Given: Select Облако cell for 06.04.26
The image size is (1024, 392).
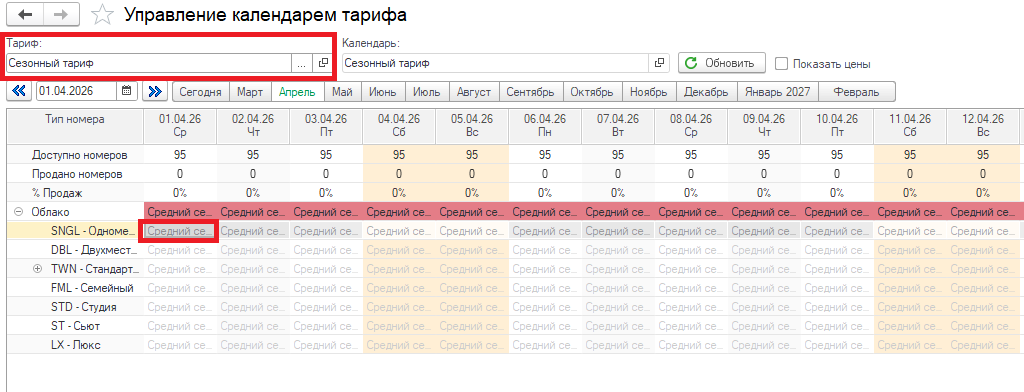Looking at the screenshot, I should (545, 212).
